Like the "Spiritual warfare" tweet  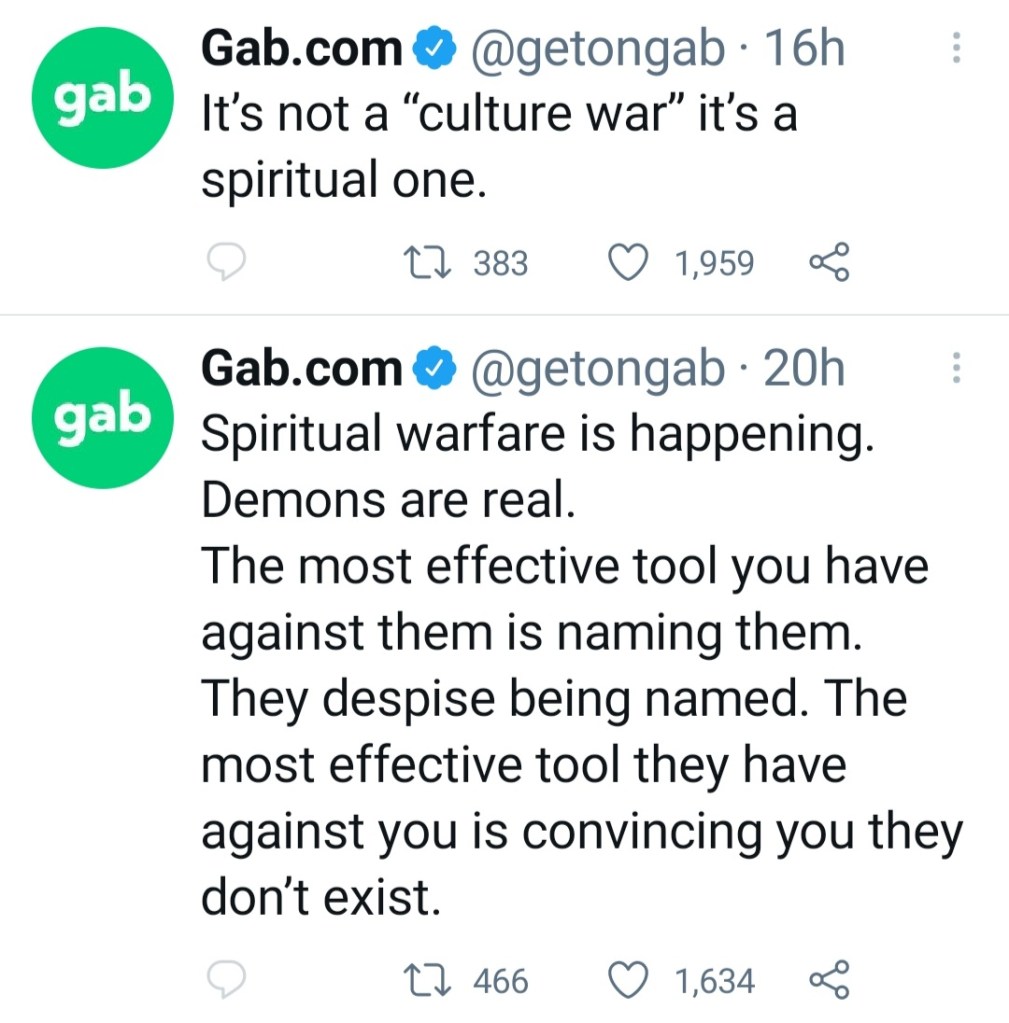coord(626,981)
